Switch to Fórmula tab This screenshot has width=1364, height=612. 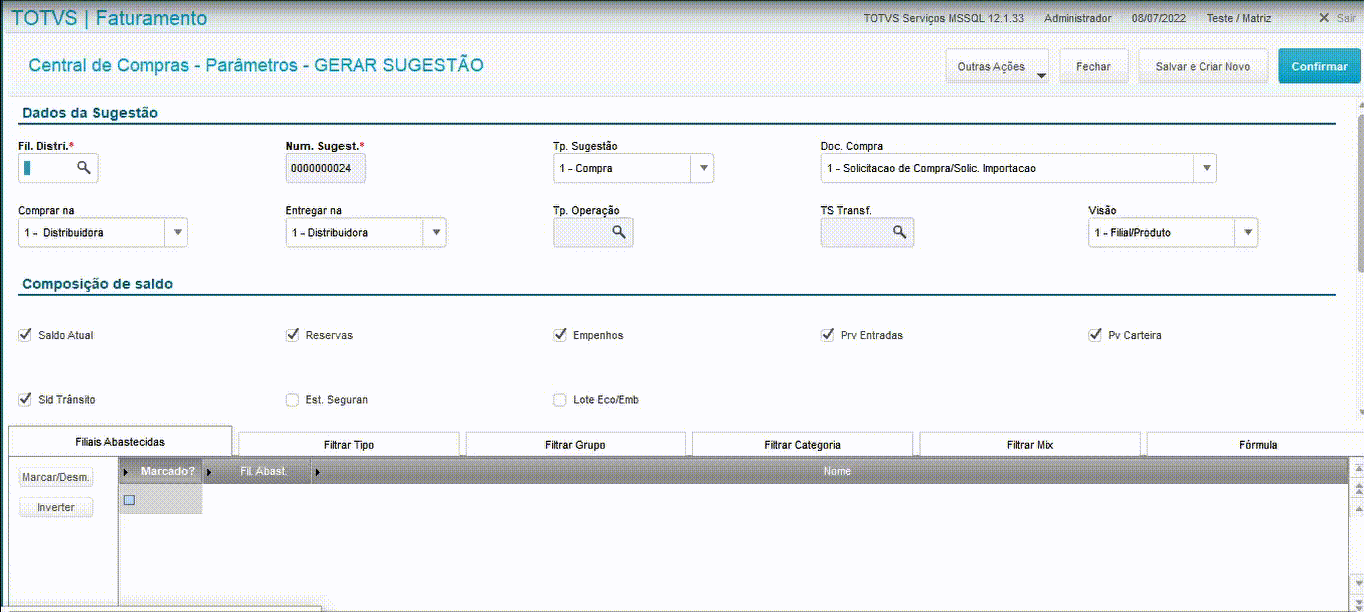coord(1255,444)
